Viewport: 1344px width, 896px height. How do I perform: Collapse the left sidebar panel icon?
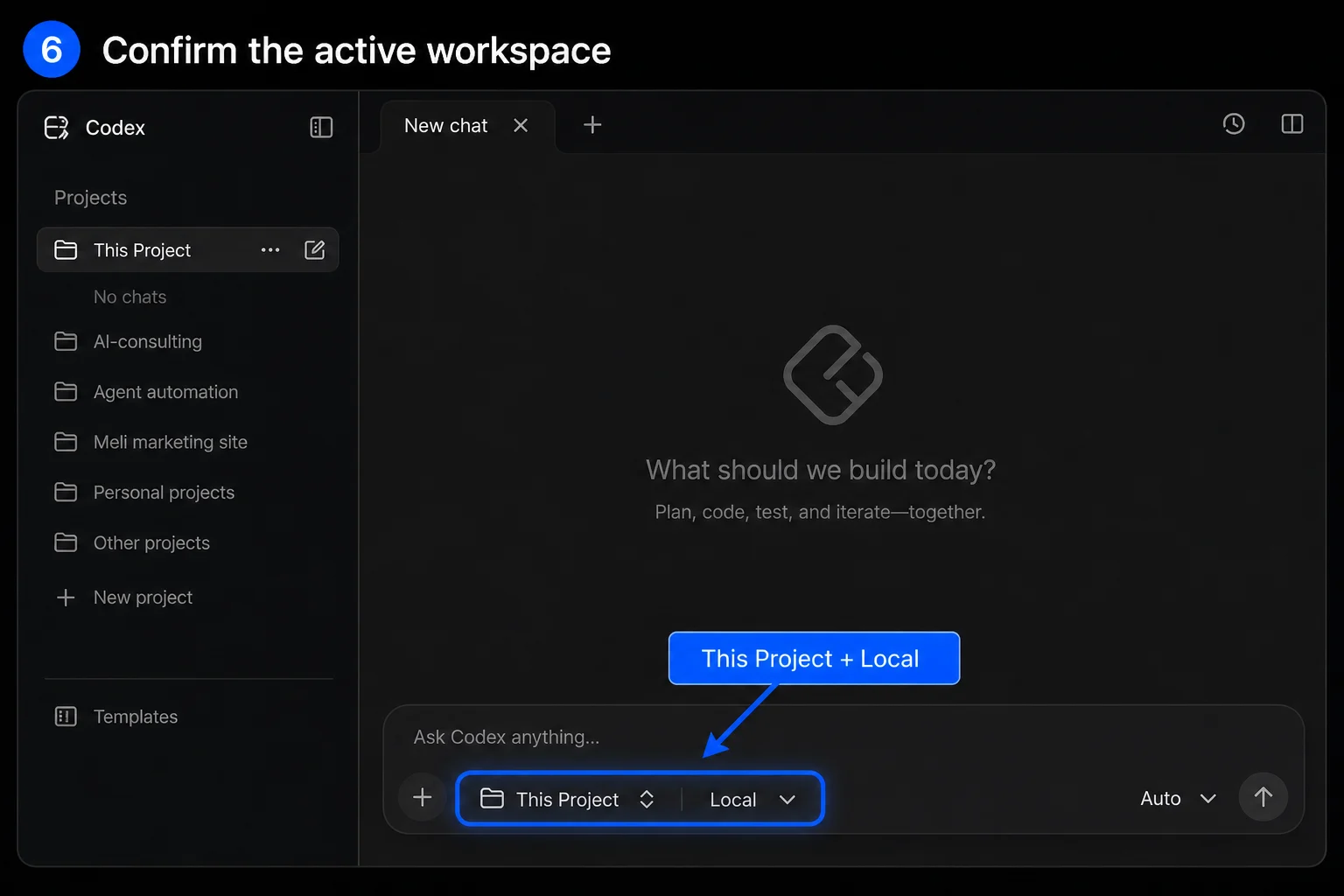pyautogui.click(x=321, y=128)
